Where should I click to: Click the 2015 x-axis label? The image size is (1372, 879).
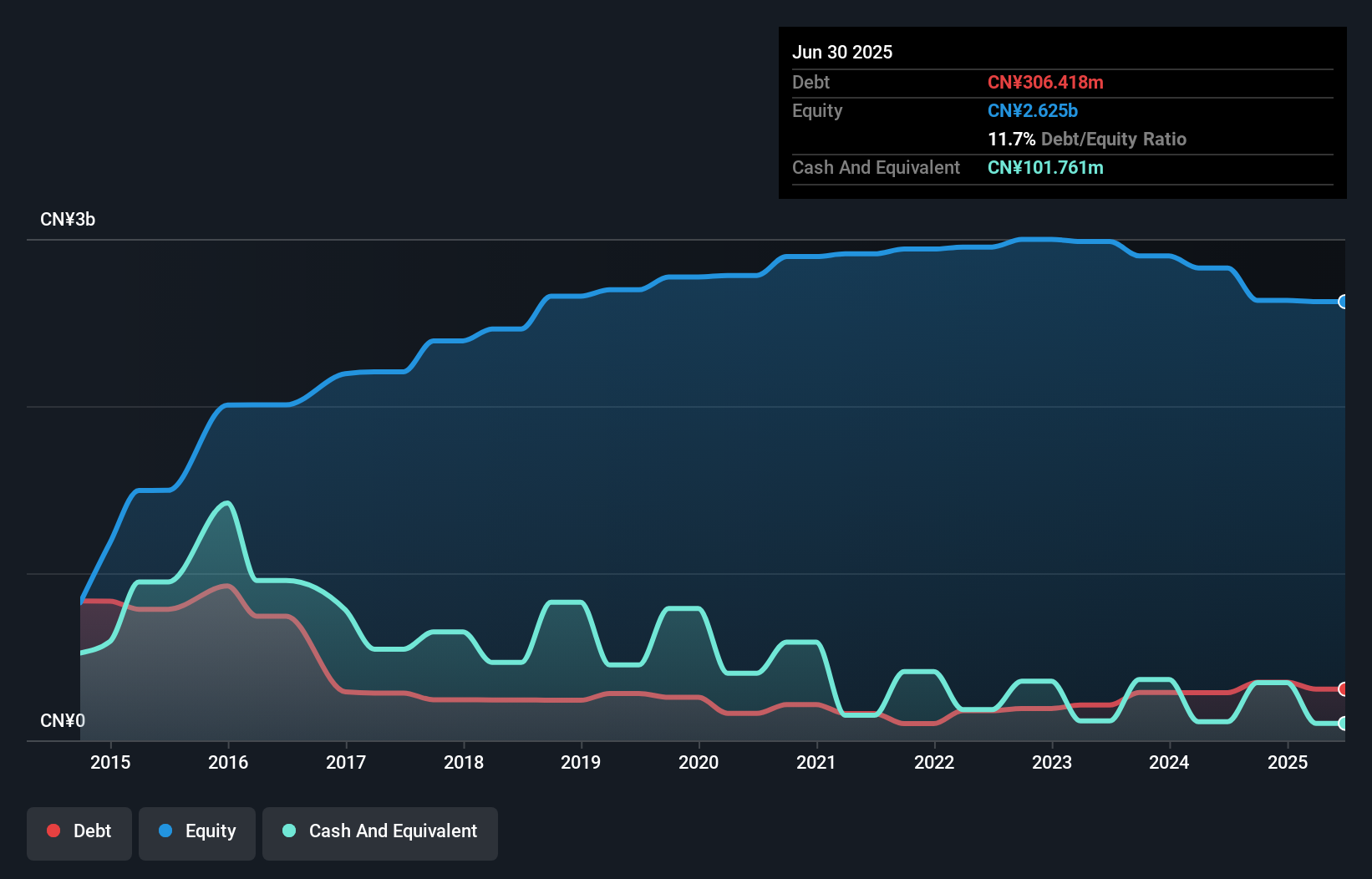(110, 762)
